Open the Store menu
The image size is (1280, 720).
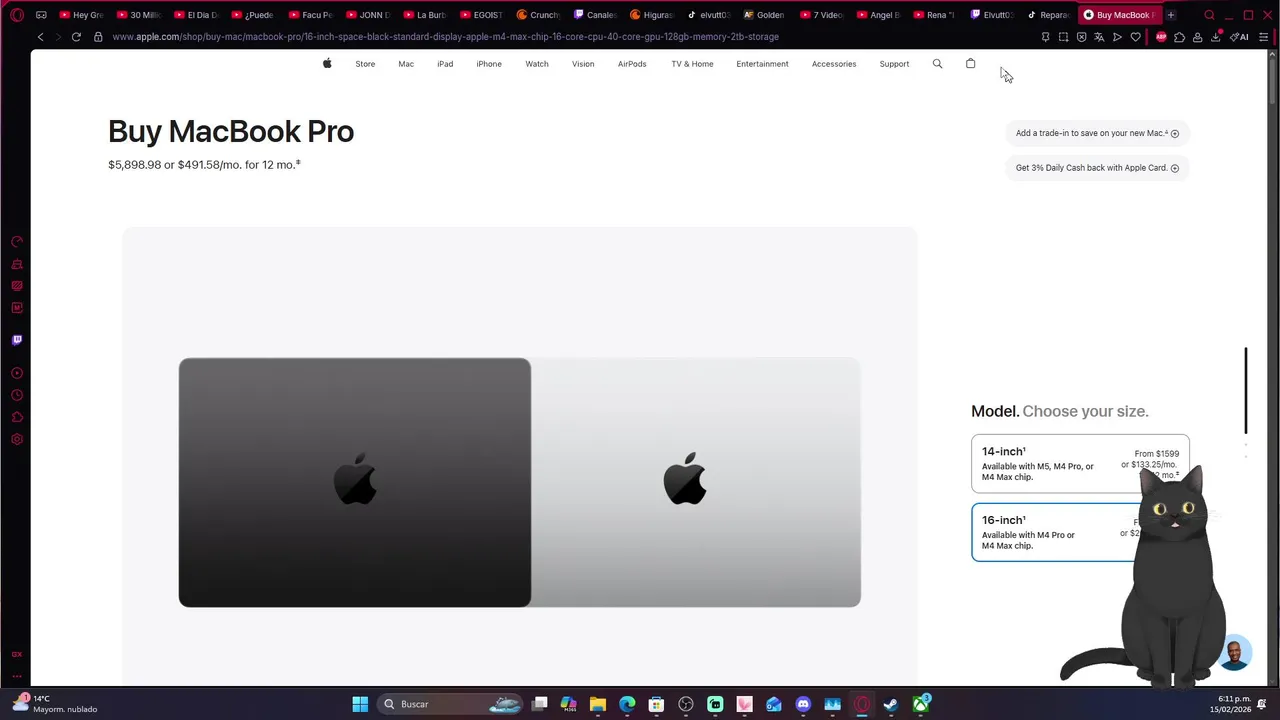click(365, 64)
